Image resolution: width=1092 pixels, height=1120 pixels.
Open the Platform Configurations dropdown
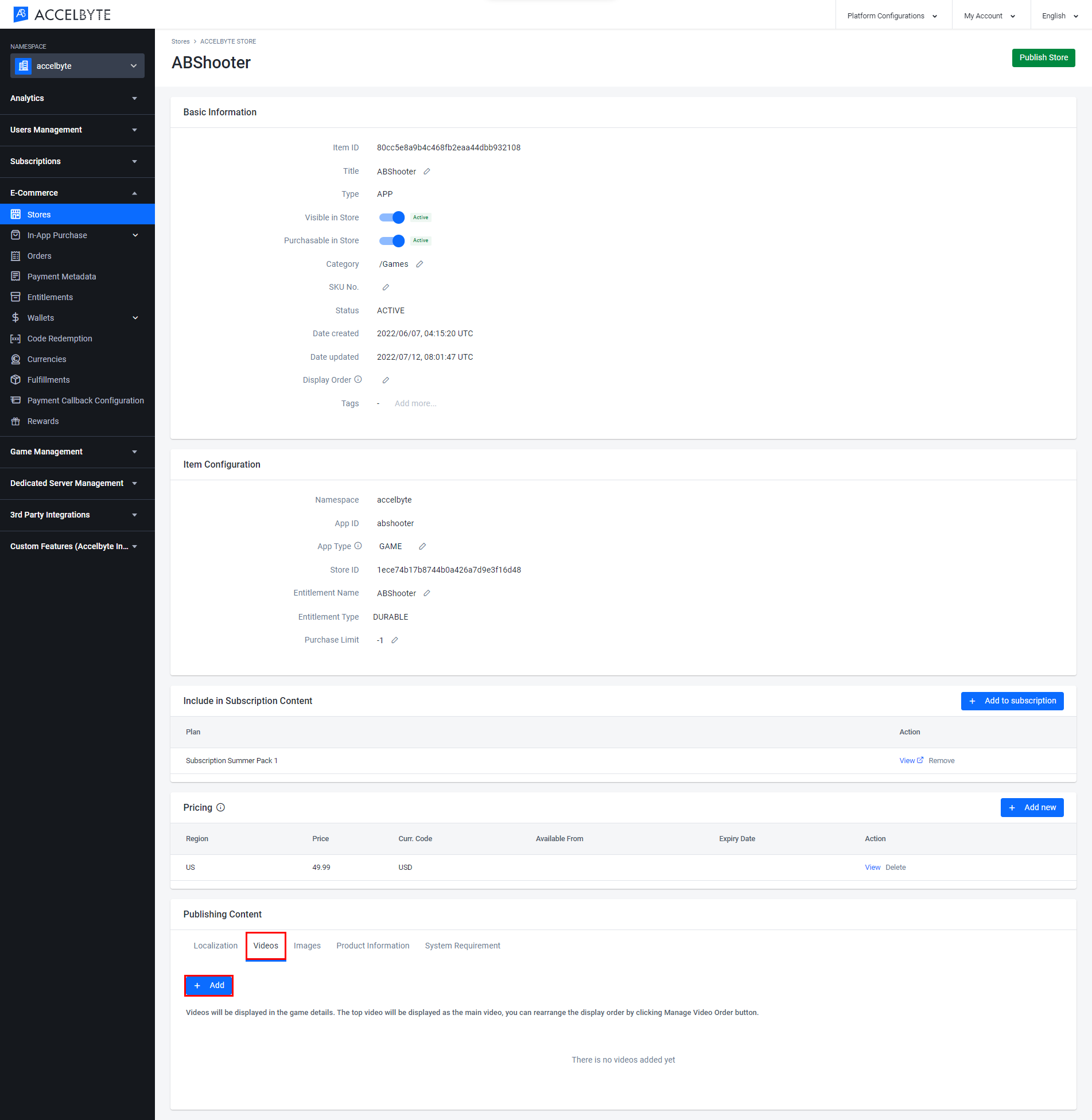tap(893, 15)
